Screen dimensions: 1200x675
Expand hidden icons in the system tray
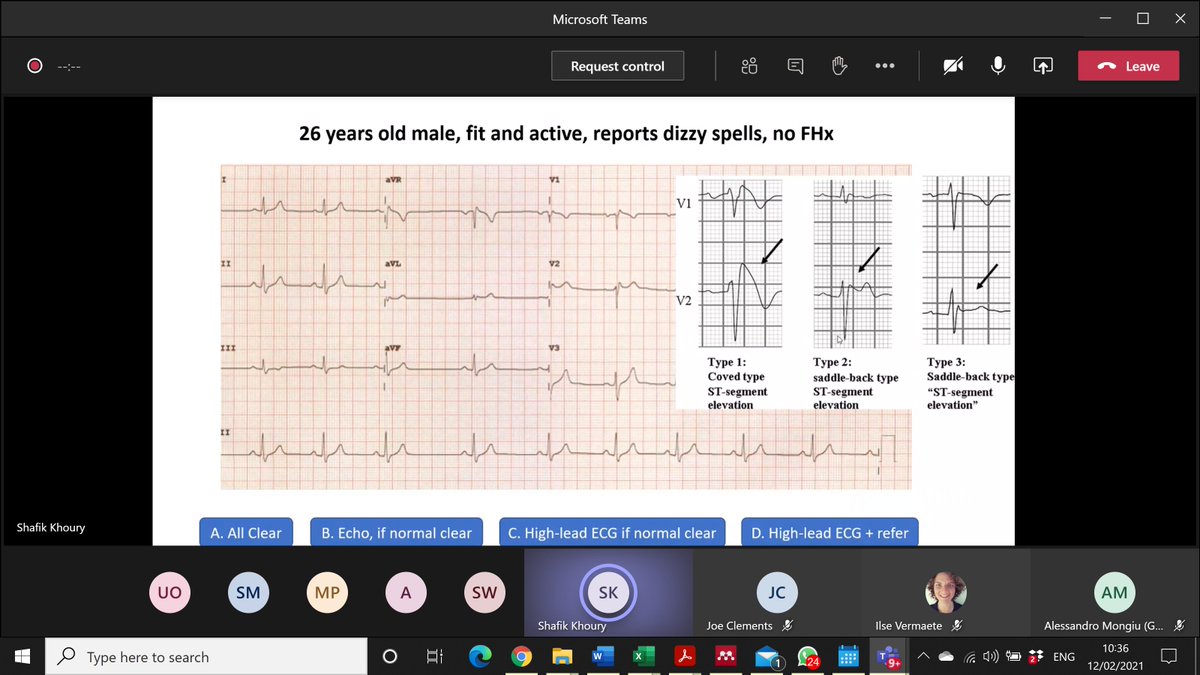[x=924, y=657]
